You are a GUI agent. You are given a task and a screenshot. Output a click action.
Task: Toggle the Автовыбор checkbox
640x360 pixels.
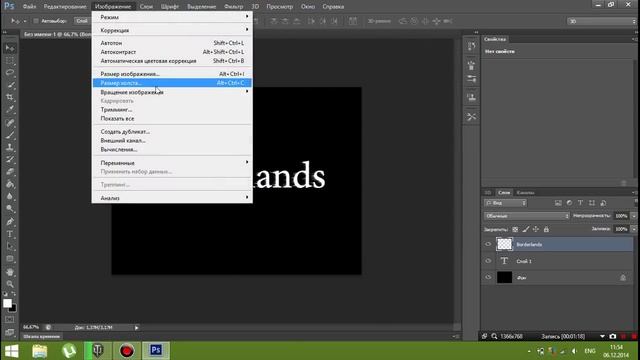coord(36,21)
